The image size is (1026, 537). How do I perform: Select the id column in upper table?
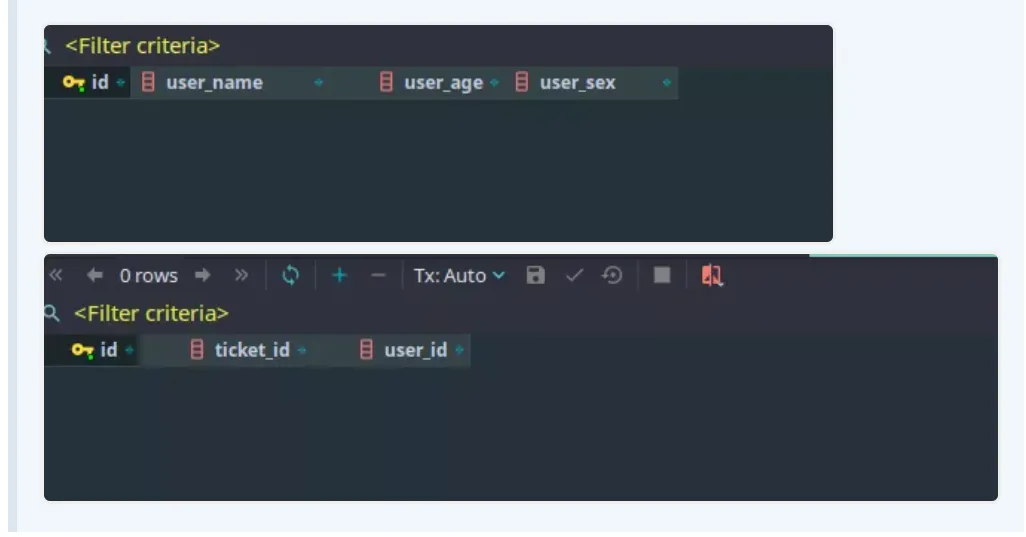pos(87,82)
